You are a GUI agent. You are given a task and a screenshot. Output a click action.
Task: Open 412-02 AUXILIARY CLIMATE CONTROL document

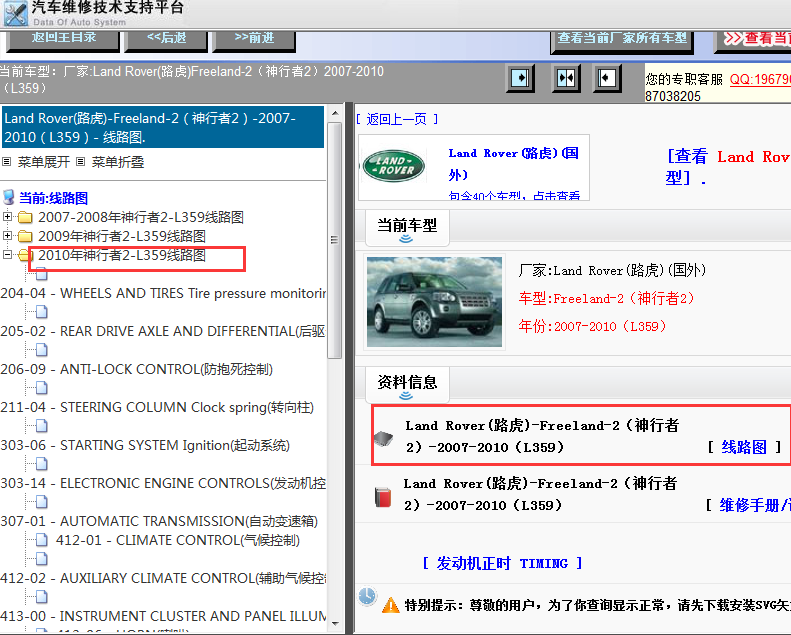pos(163,578)
